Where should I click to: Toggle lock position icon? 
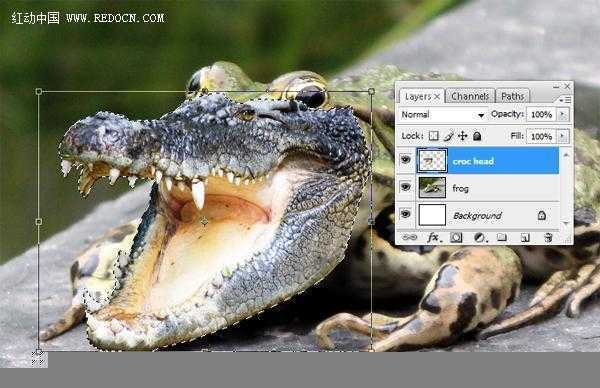click(x=463, y=136)
